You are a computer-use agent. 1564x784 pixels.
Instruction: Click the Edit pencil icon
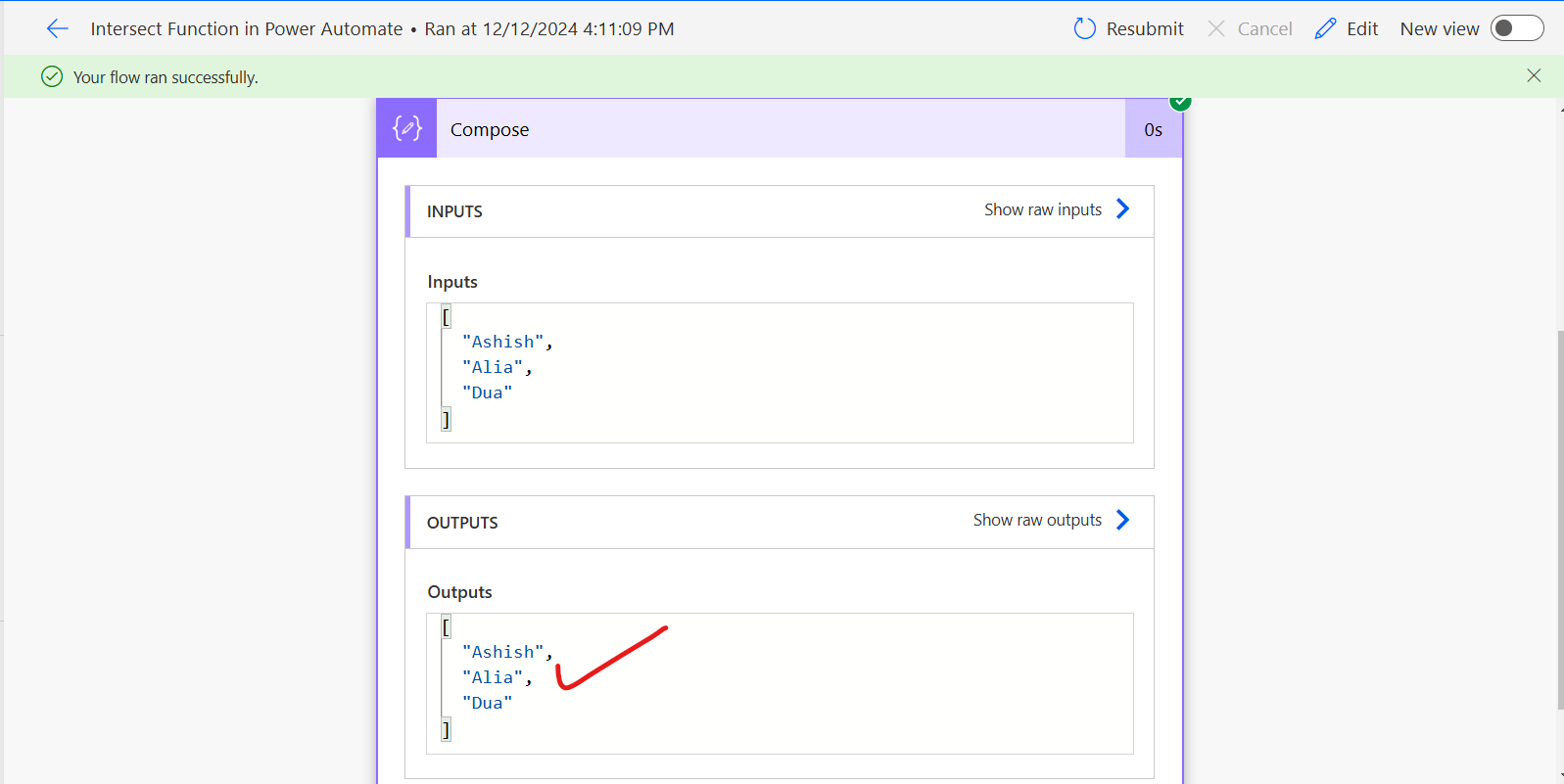pyautogui.click(x=1325, y=29)
